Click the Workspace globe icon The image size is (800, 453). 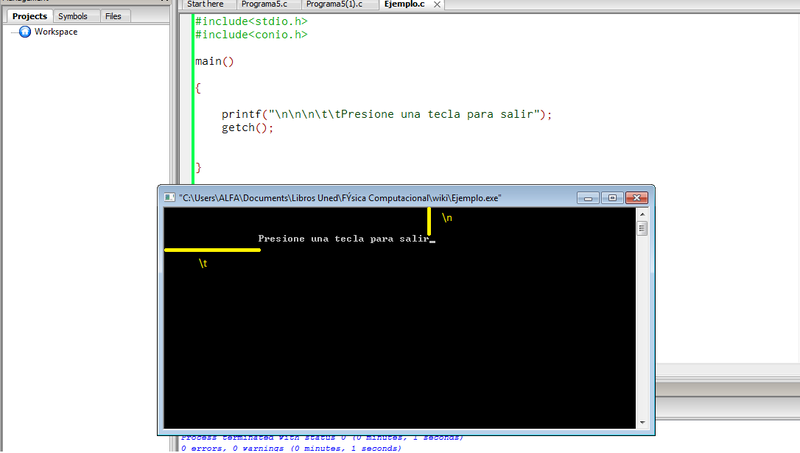point(25,32)
